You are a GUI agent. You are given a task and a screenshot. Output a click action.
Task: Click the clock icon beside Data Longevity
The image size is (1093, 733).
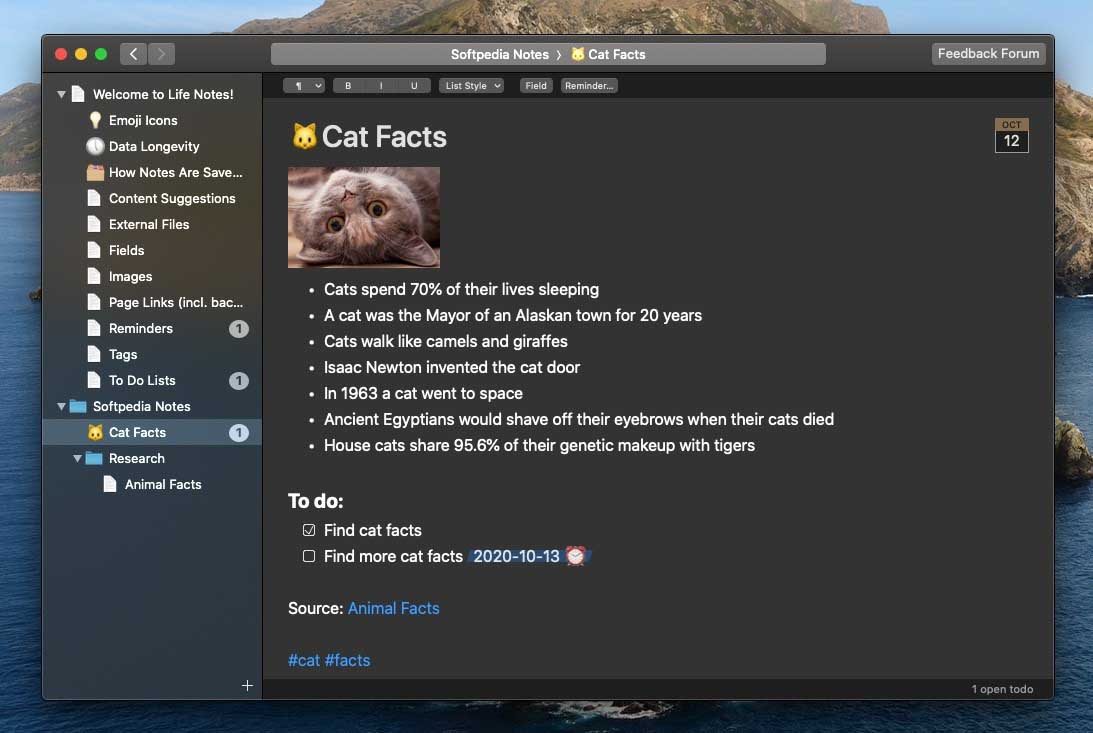click(x=95, y=146)
